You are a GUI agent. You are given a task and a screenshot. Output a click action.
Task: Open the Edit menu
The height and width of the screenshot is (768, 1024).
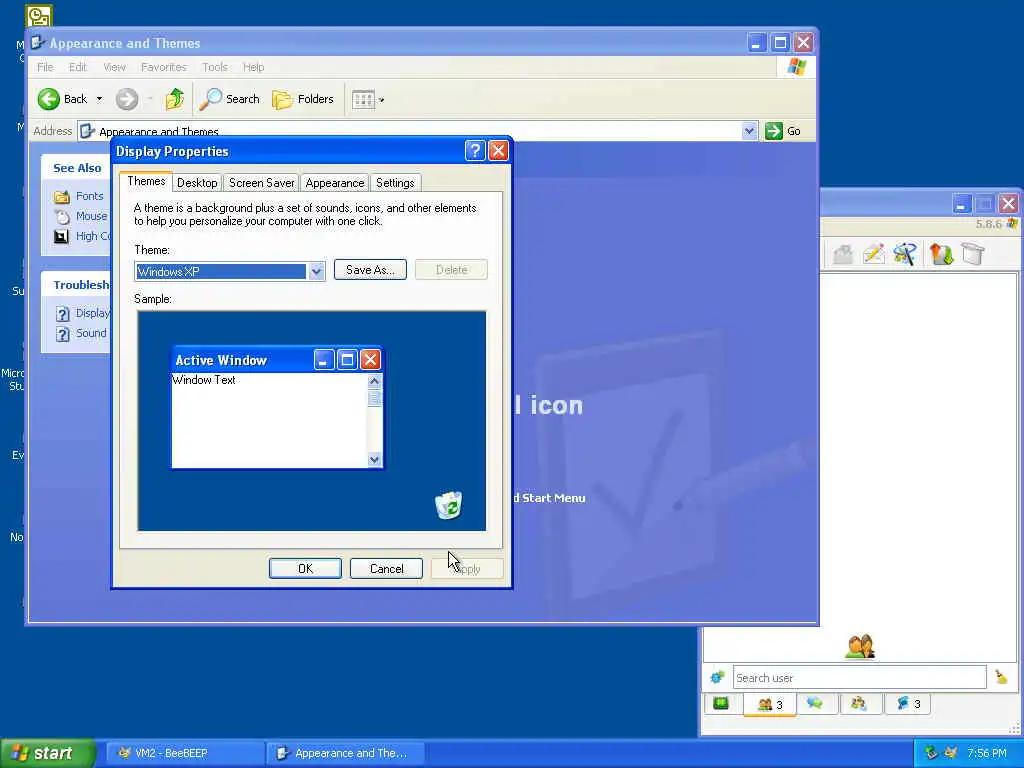78,67
